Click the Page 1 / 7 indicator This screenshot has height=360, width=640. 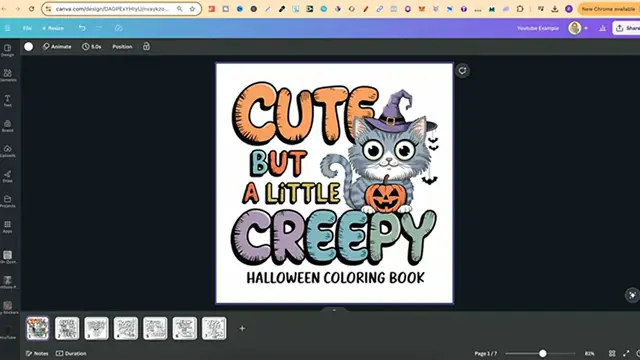[486, 353]
